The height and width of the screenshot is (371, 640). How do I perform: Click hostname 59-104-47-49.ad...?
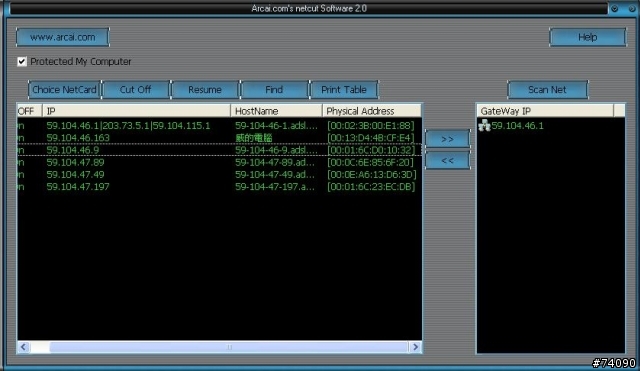pyautogui.click(x=275, y=175)
